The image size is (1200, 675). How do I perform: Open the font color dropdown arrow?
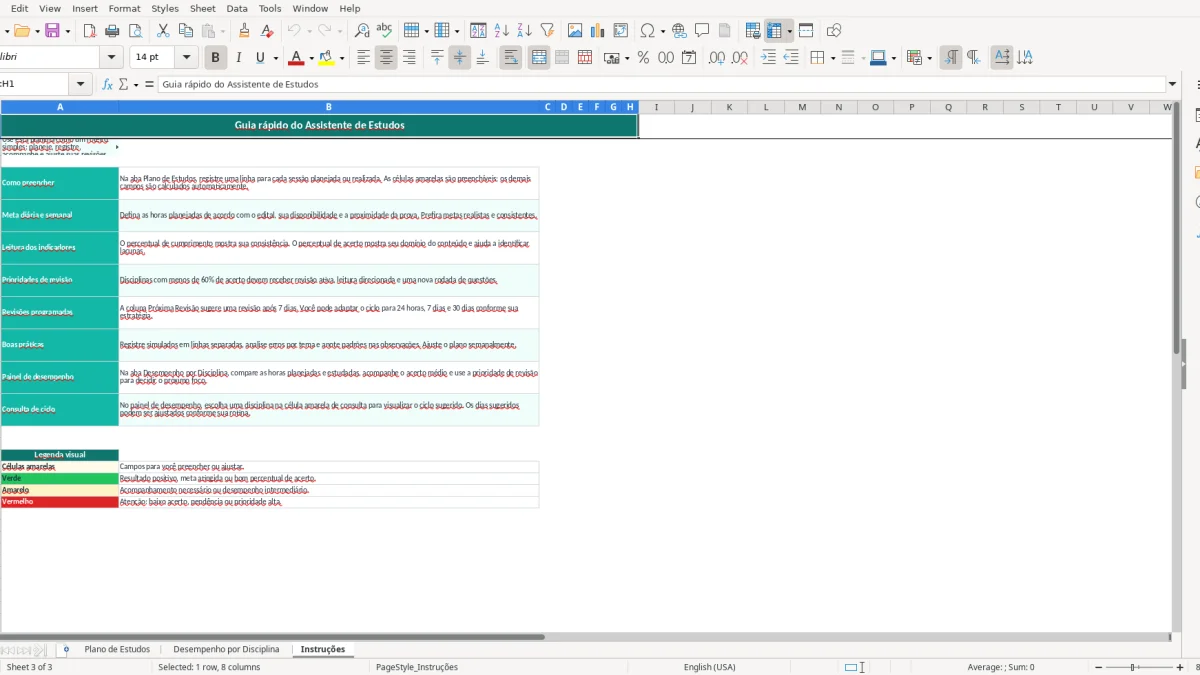[311, 58]
